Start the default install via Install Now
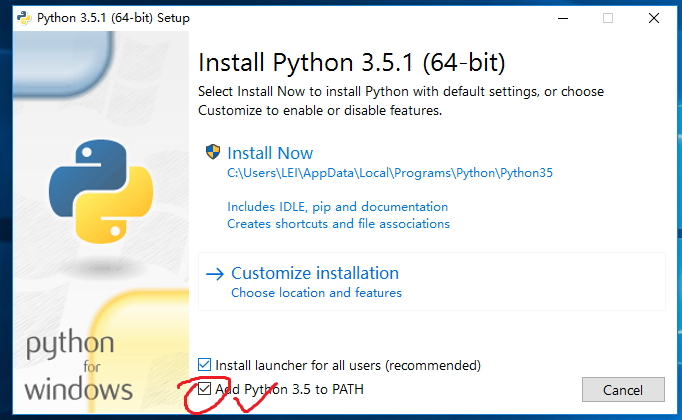The image size is (682, 420). pyautogui.click(x=270, y=153)
